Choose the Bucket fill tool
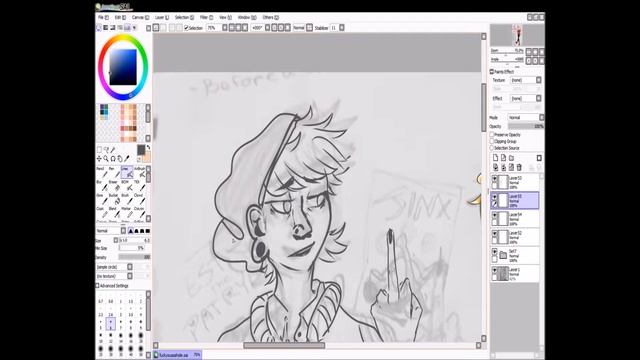640x360 pixels. click(x=114, y=199)
